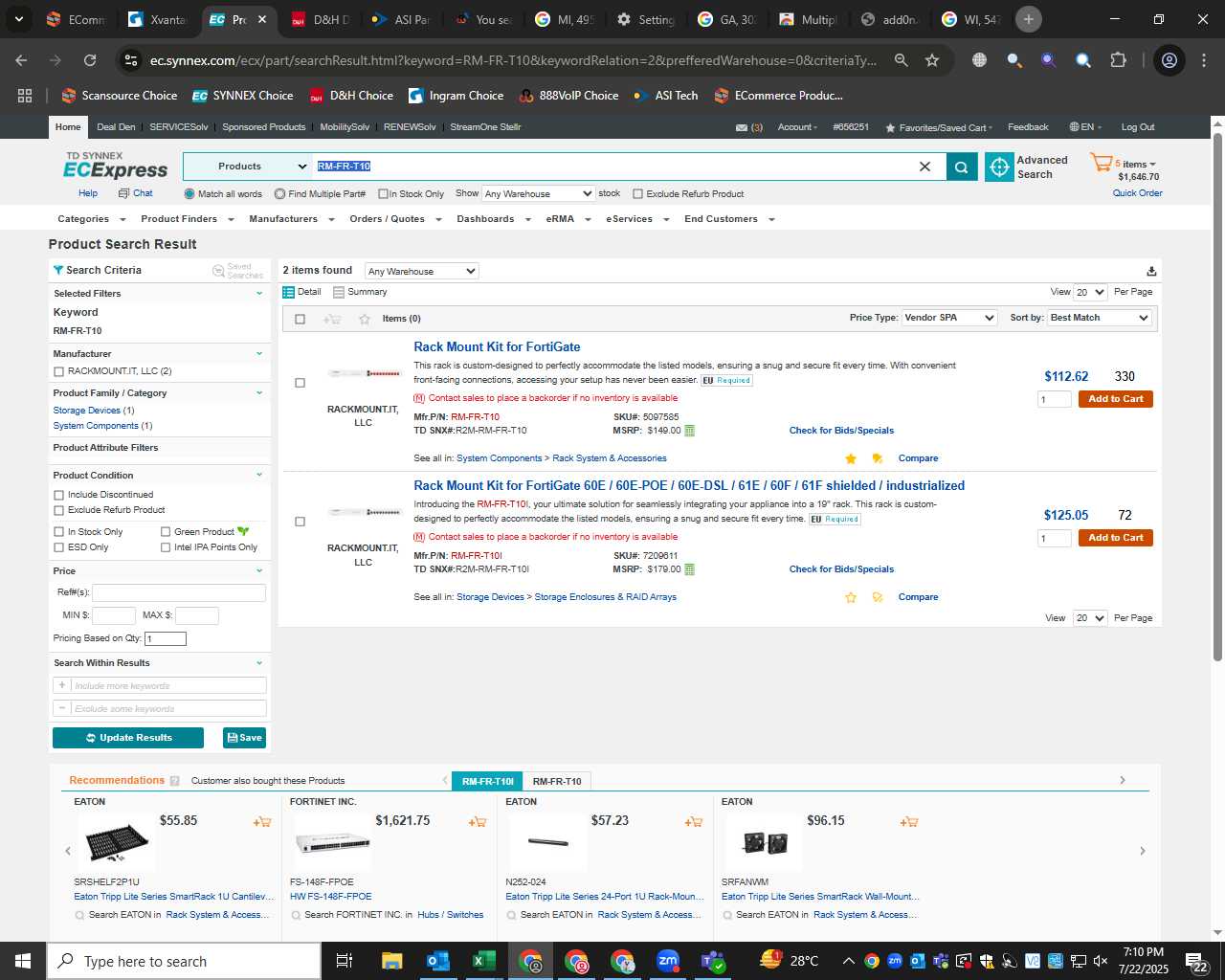This screenshot has height=980, width=1225.
Task: Check In Stock Only box near search
Action: click(x=383, y=194)
